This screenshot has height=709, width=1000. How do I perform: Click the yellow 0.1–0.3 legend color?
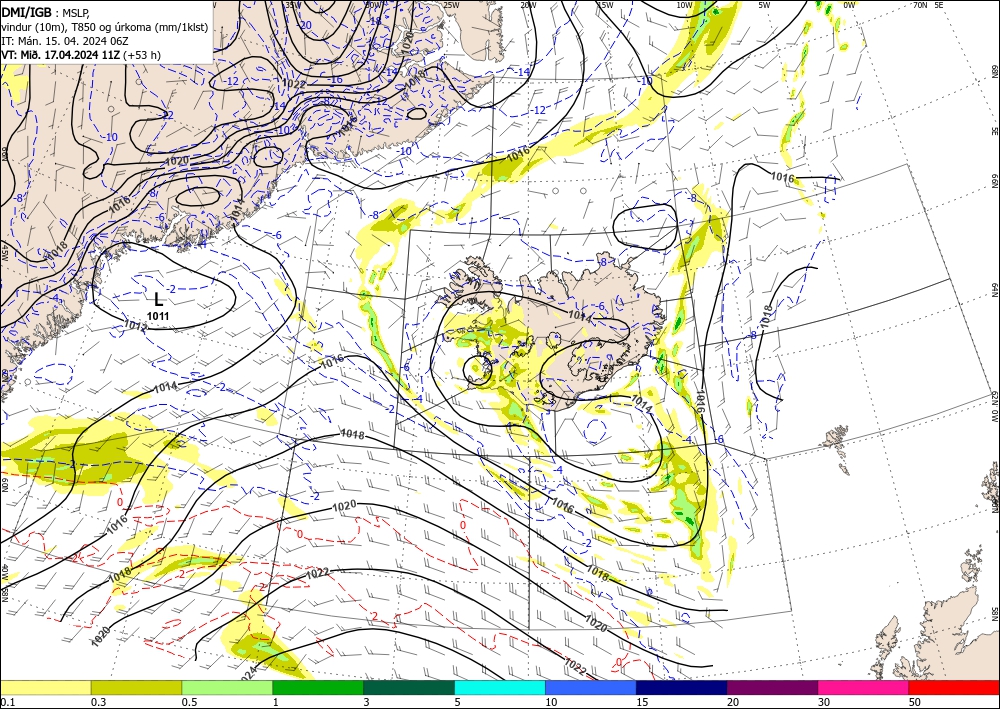click(x=45, y=687)
